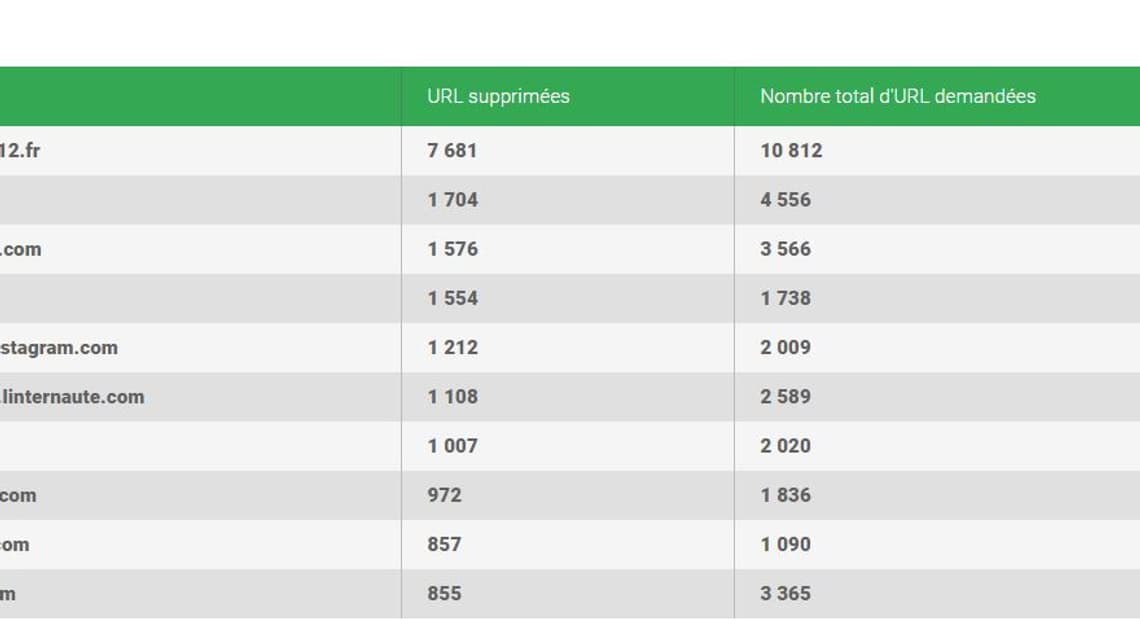This screenshot has width=1140, height=641.
Task: Click the "URL supprimées" column header
Action: click(x=498, y=96)
